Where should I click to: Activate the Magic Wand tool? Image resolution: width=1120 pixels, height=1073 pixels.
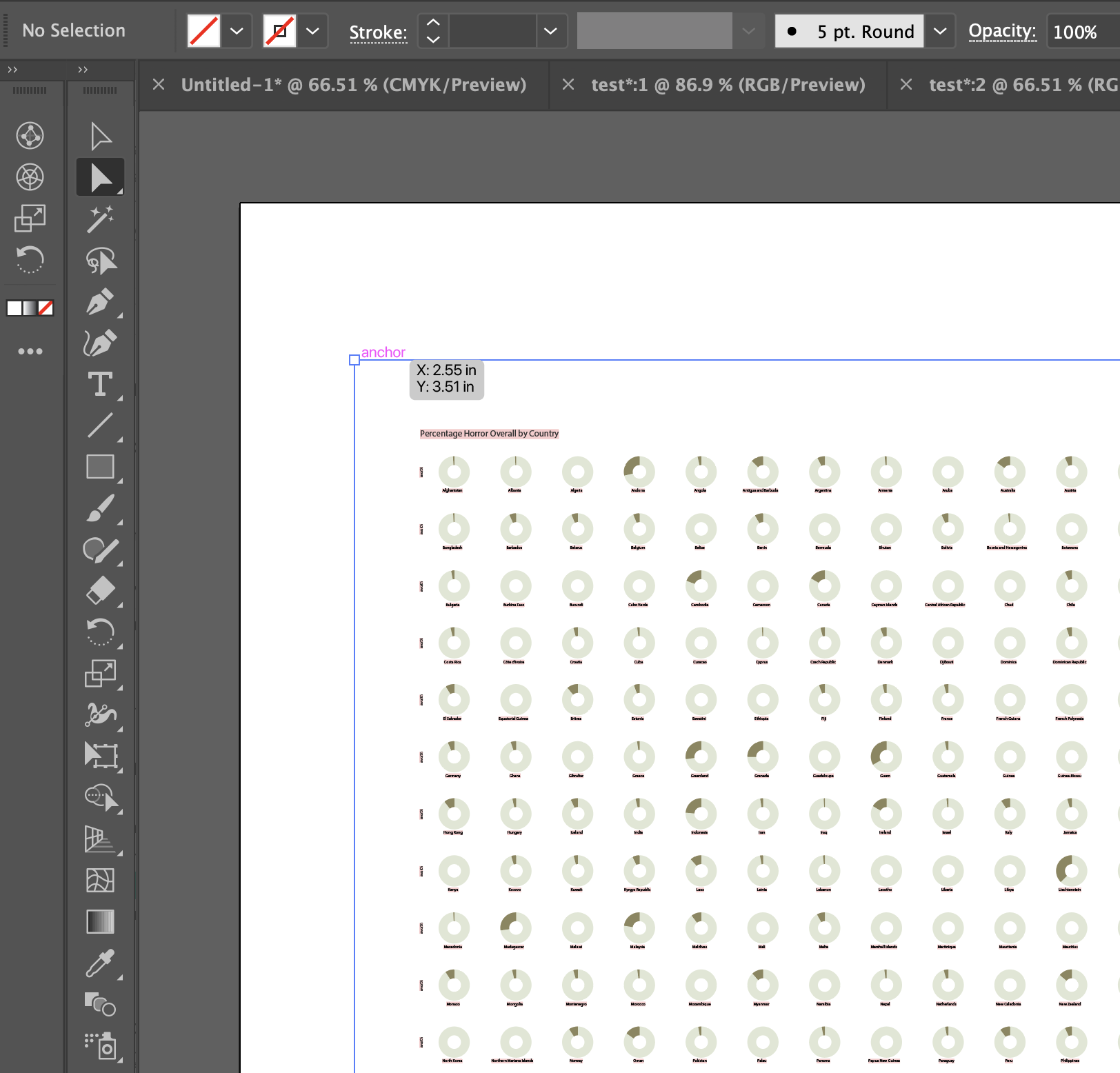[100, 219]
